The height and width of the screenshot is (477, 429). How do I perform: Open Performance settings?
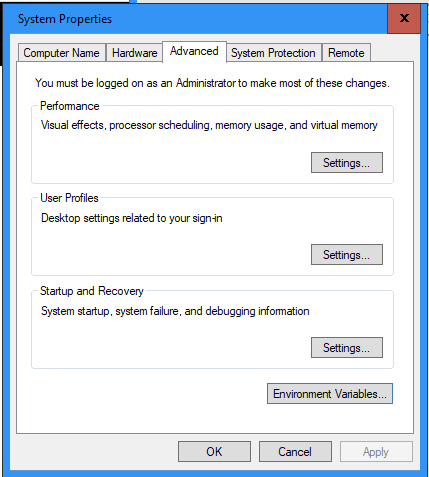coord(347,163)
